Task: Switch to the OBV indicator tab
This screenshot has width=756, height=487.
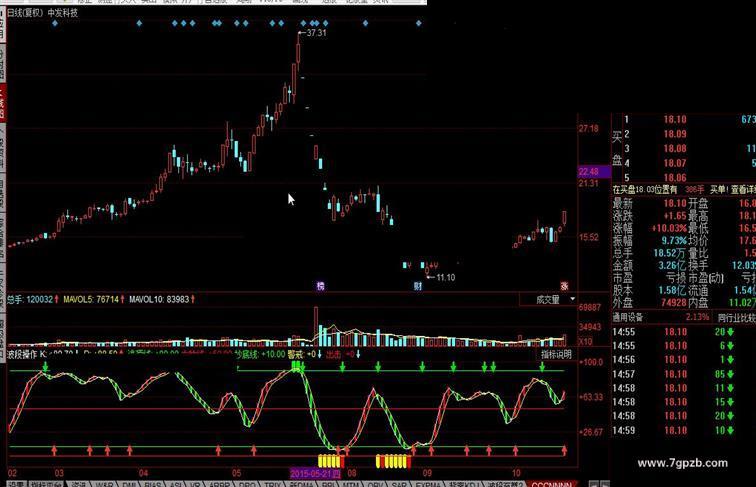Action: pyautogui.click(x=375, y=484)
